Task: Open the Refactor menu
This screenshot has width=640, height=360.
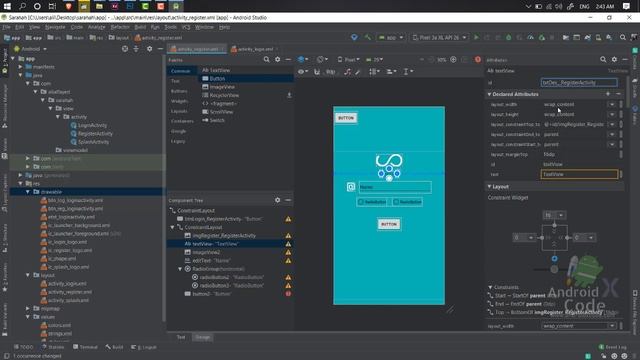Action: click(x=120, y=27)
